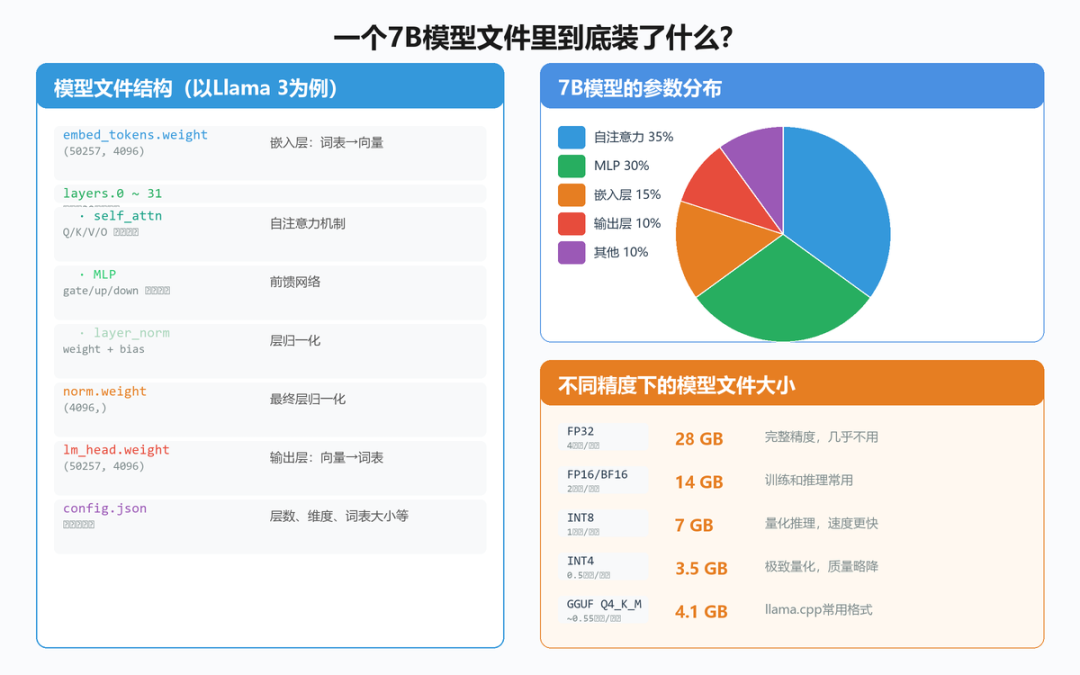
Task: Click the INT8 precision label
Action: point(580,517)
